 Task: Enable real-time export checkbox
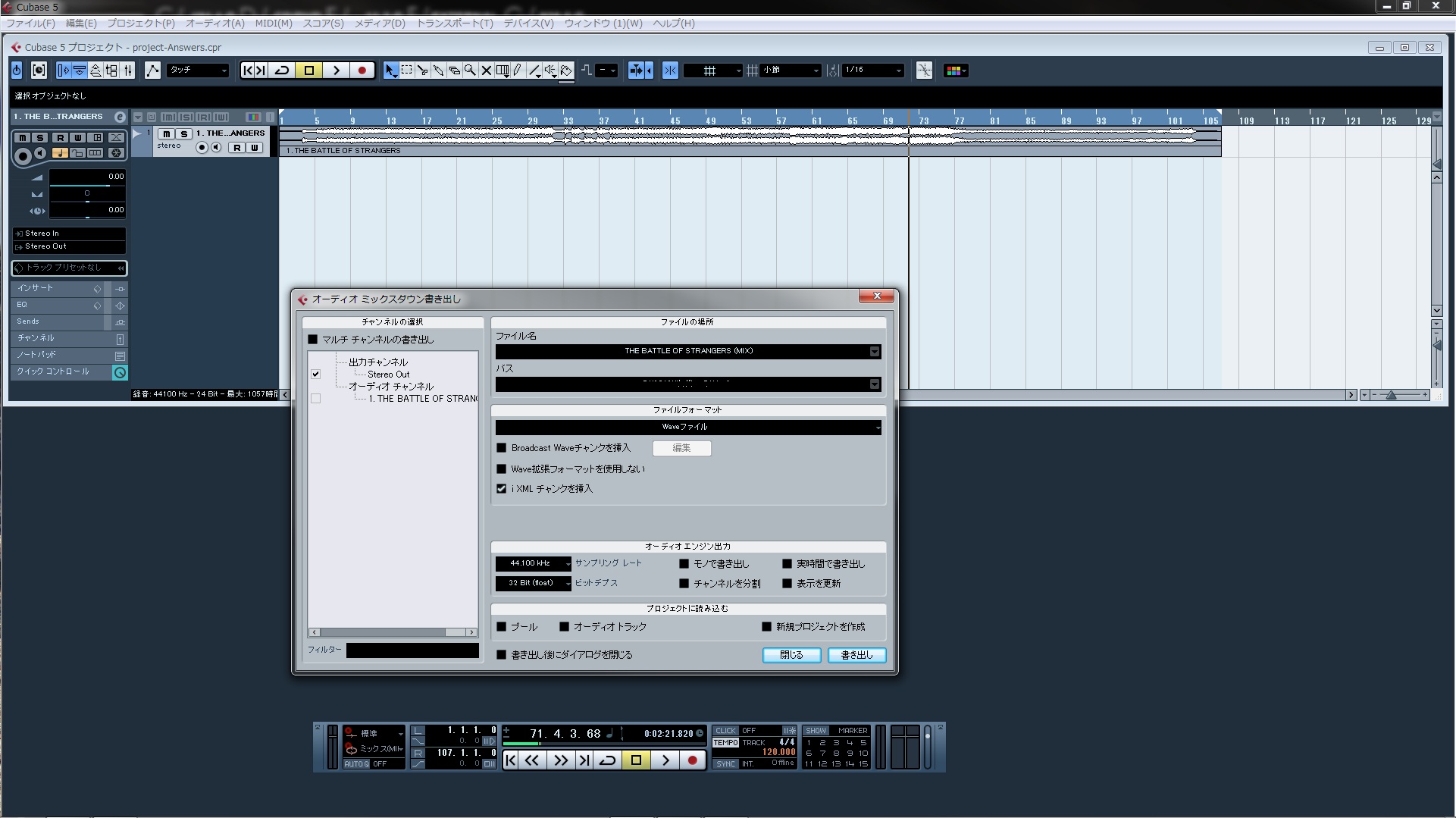click(x=787, y=564)
